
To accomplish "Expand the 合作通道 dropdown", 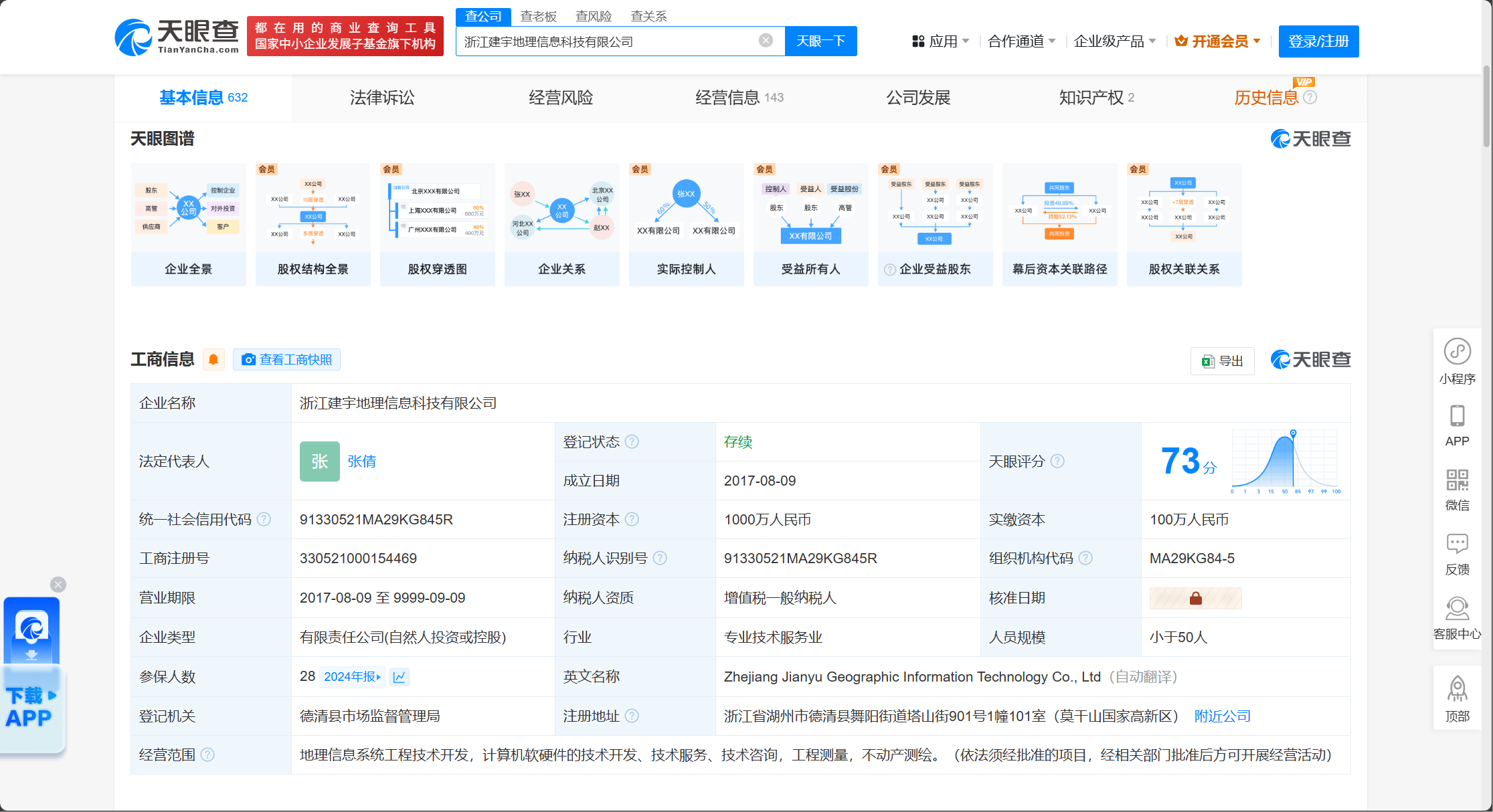I will click(x=1022, y=41).
